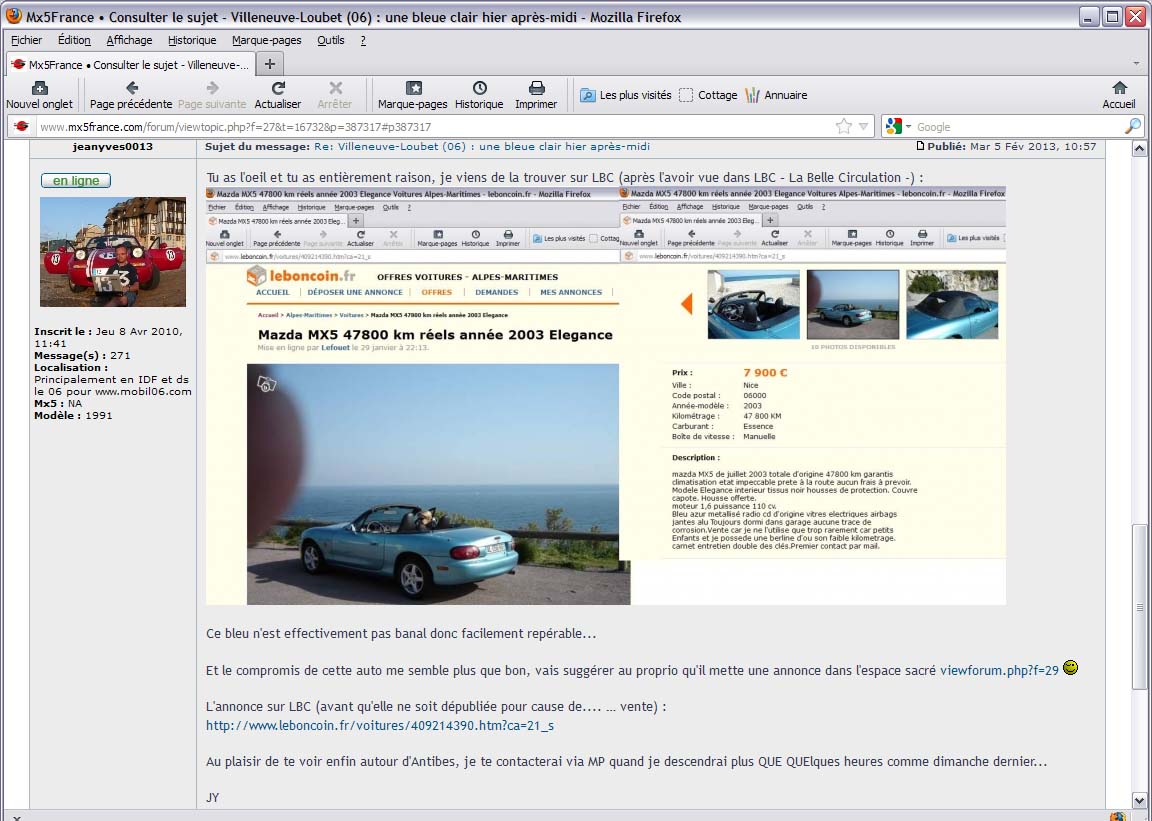Image resolution: width=1152 pixels, height=821 pixels.
Task: Click the jeanyves0013 username
Action: [112, 146]
